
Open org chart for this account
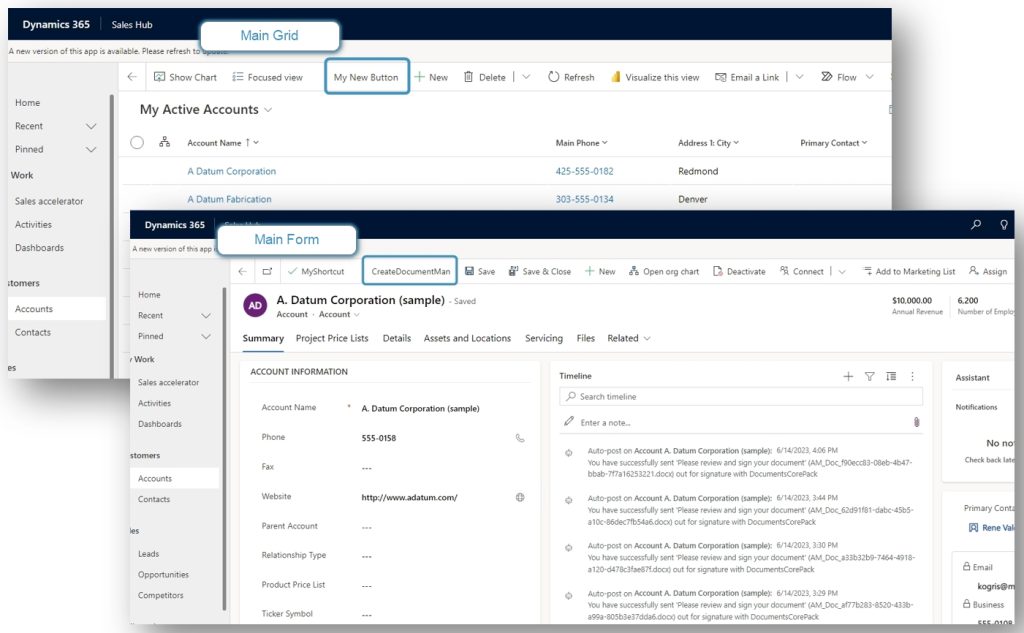tap(664, 271)
